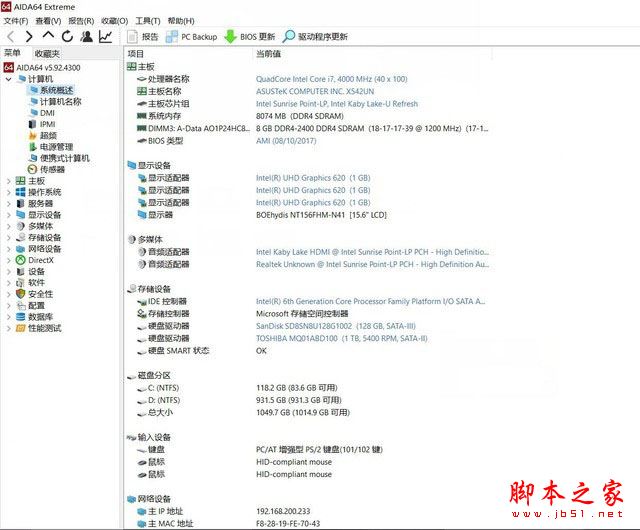640x530 pixels.
Task: Click the 安全性 shield icon
Action: [20, 294]
